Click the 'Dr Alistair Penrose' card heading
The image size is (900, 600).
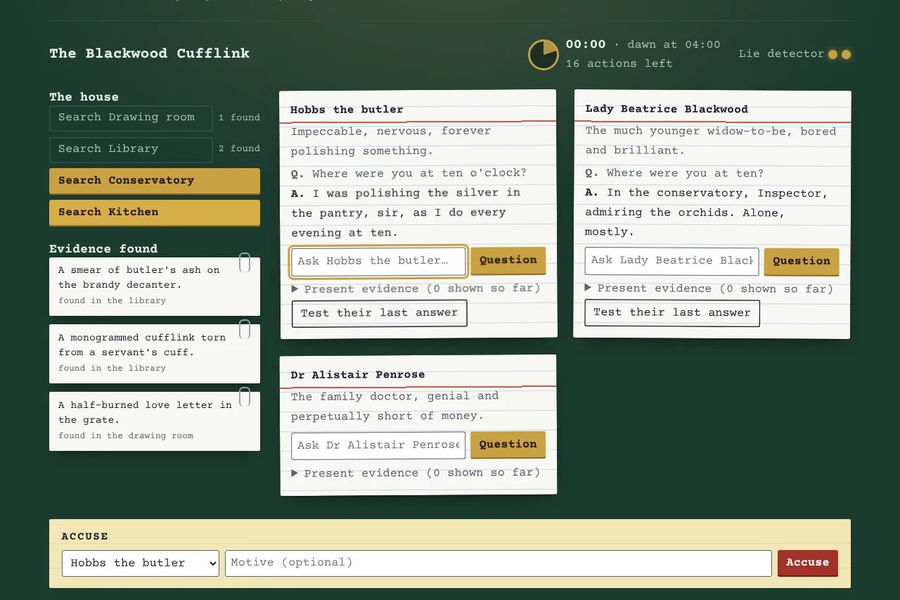358,375
